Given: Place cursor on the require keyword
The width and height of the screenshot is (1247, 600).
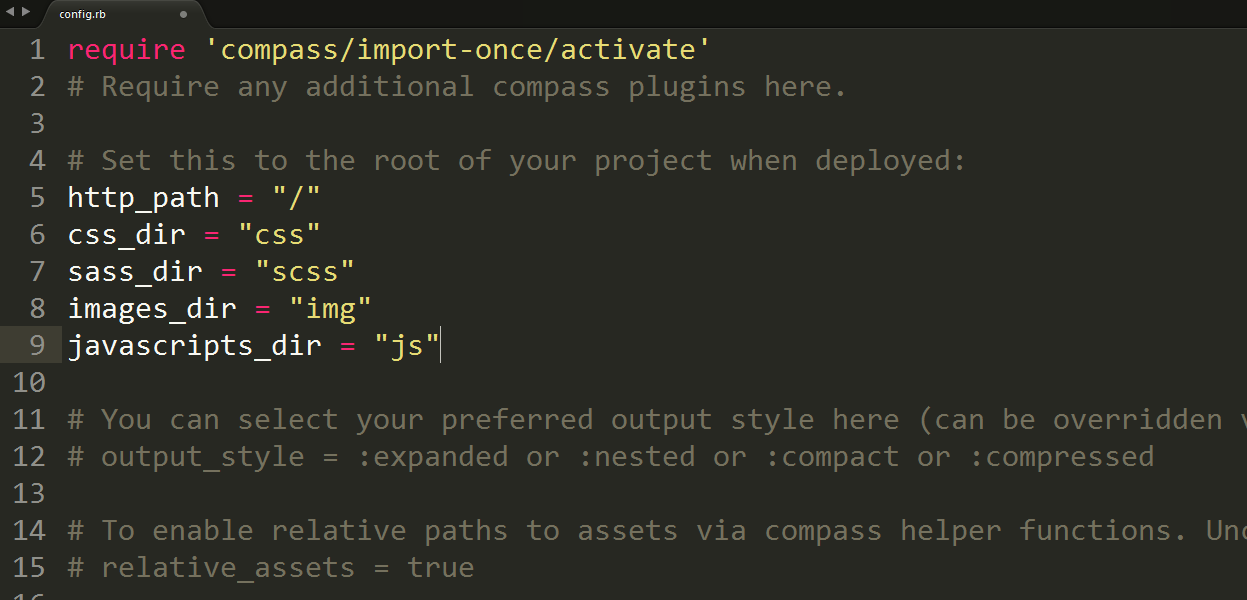Looking at the screenshot, I should (x=126, y=50).
